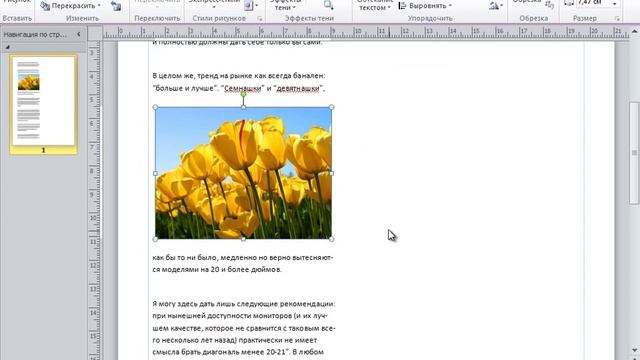Click the green rotation handle above the picture
Screen dimensions: 640x360
243,94
